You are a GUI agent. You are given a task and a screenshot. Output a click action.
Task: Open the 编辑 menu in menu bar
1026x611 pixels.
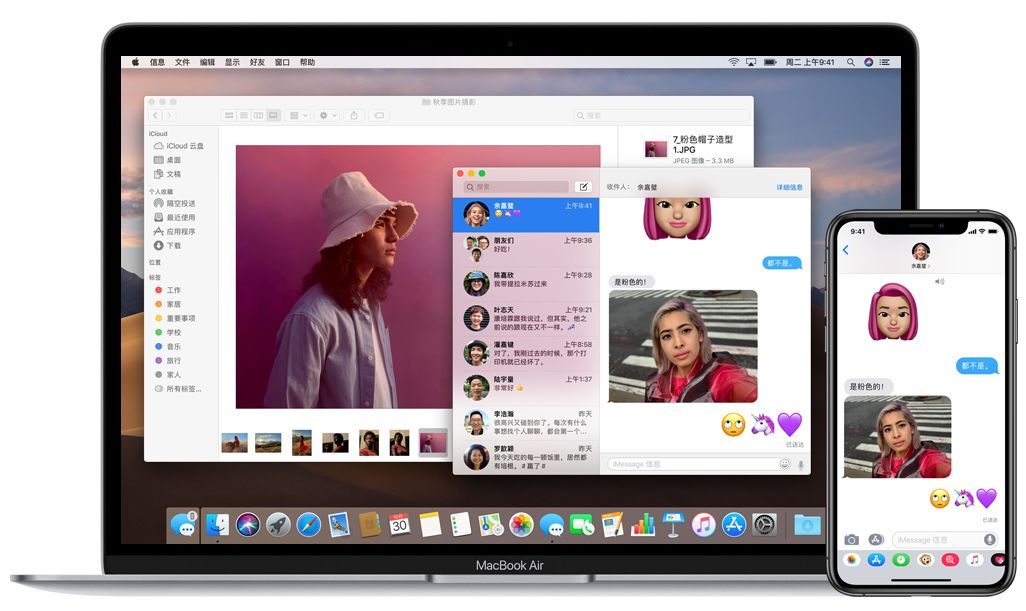(x=207, y=62)
